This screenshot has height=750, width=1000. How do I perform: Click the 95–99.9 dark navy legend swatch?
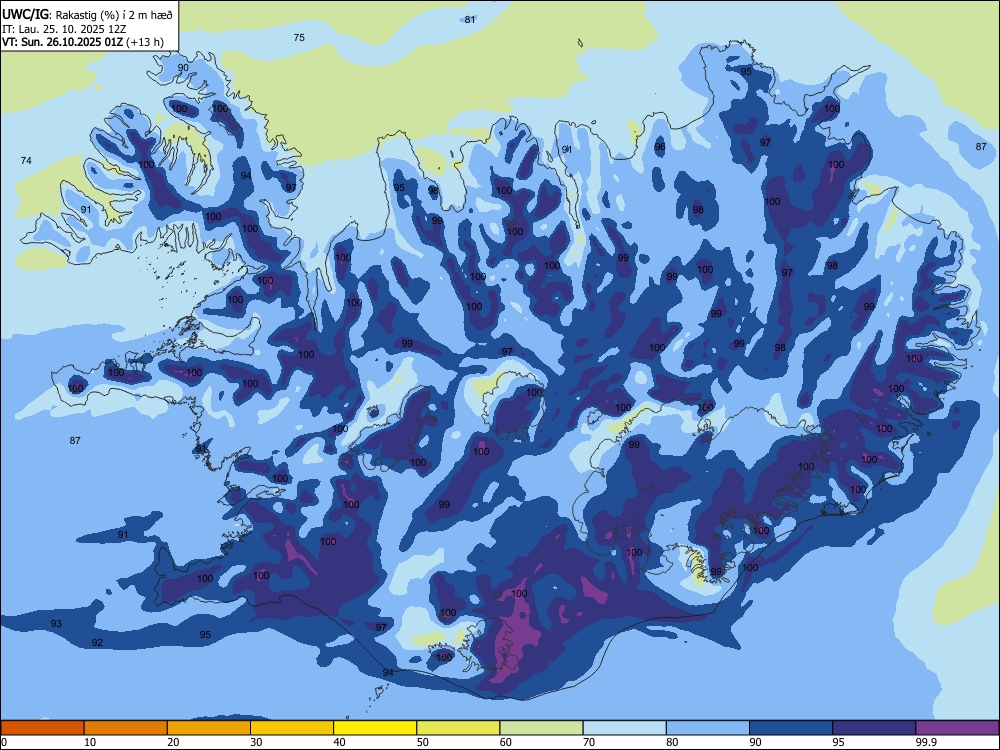click(x=874, y=728)
